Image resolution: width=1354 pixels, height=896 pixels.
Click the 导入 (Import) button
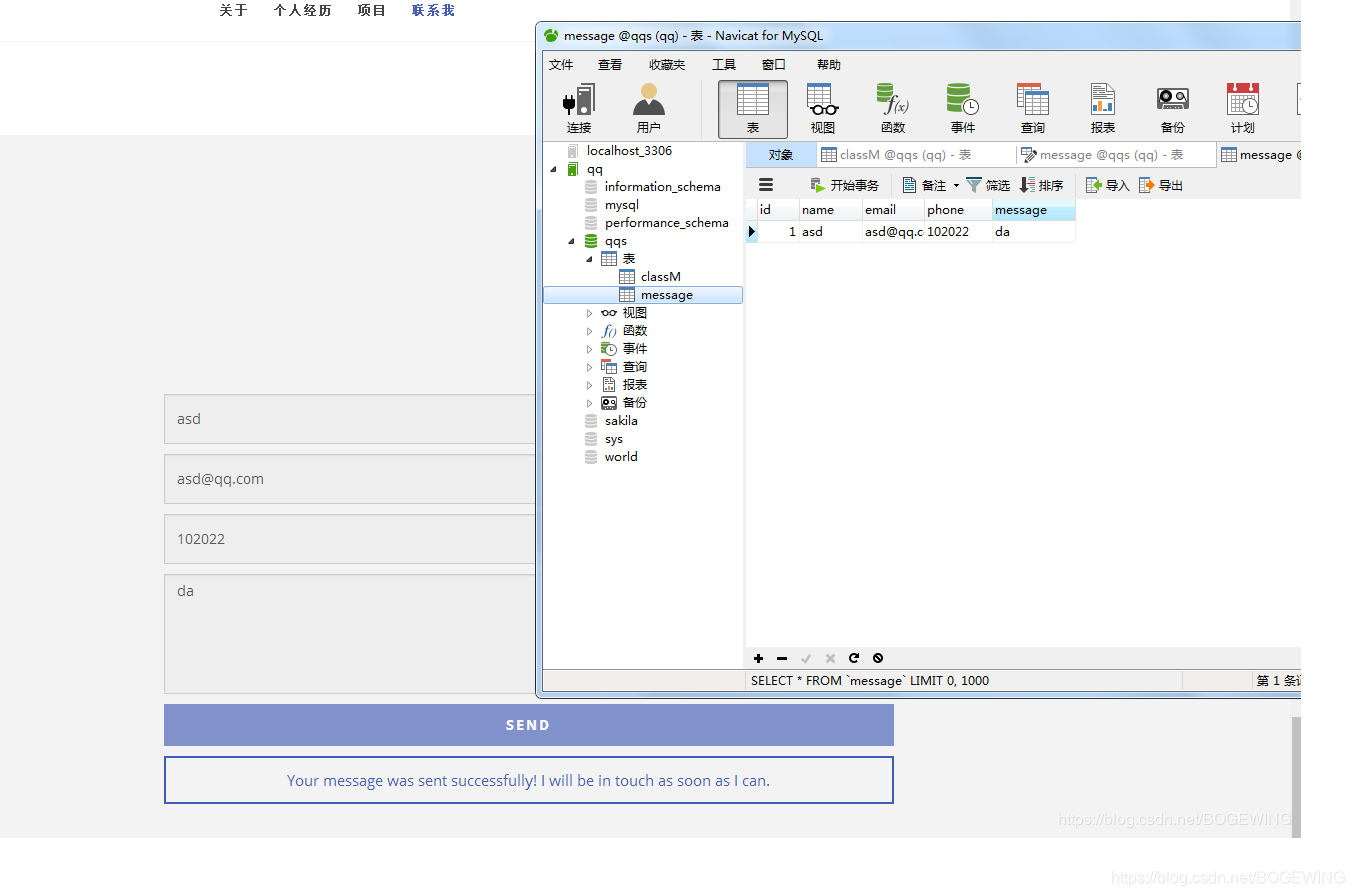click(1108, 185)
